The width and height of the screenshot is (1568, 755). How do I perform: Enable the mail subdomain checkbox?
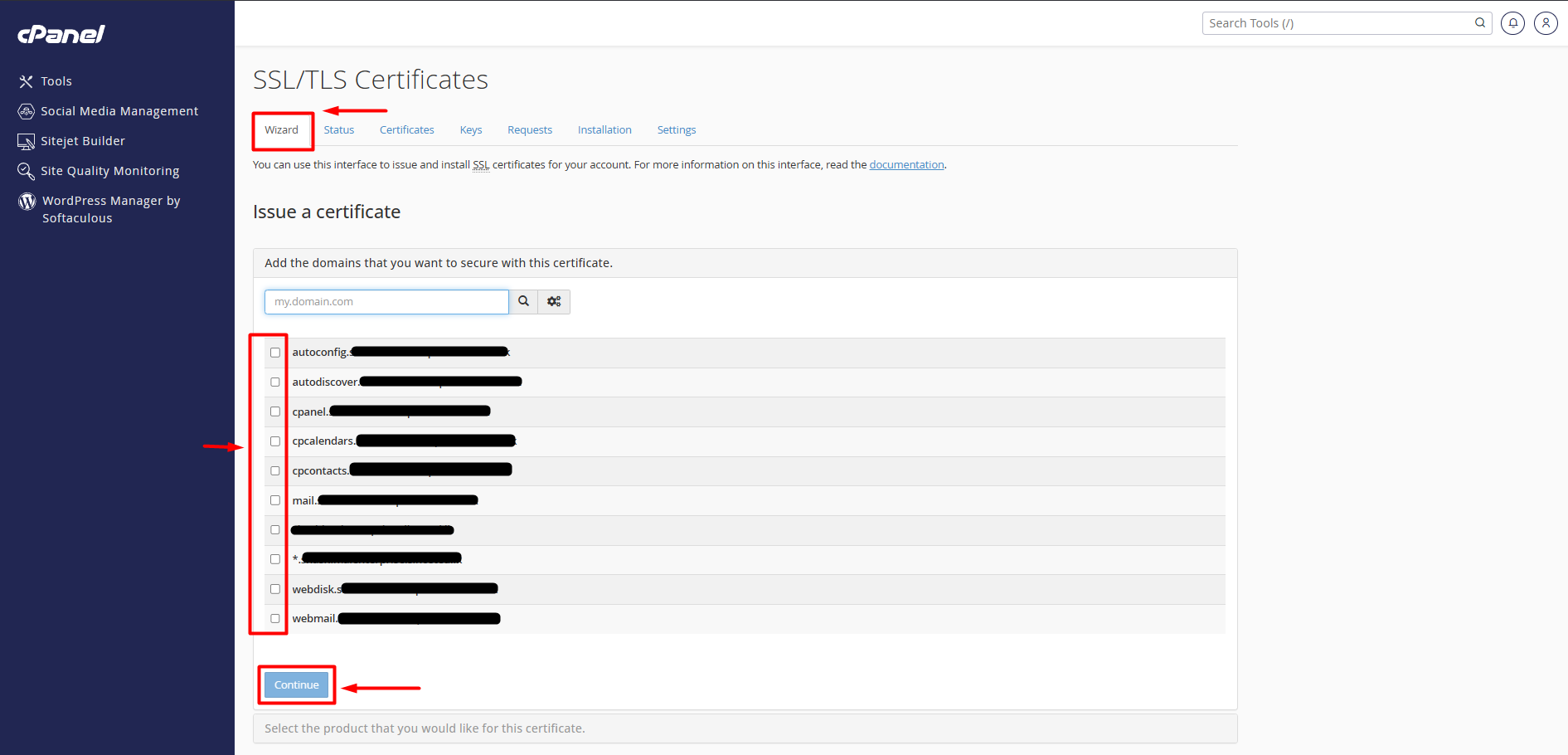point(275,500)
